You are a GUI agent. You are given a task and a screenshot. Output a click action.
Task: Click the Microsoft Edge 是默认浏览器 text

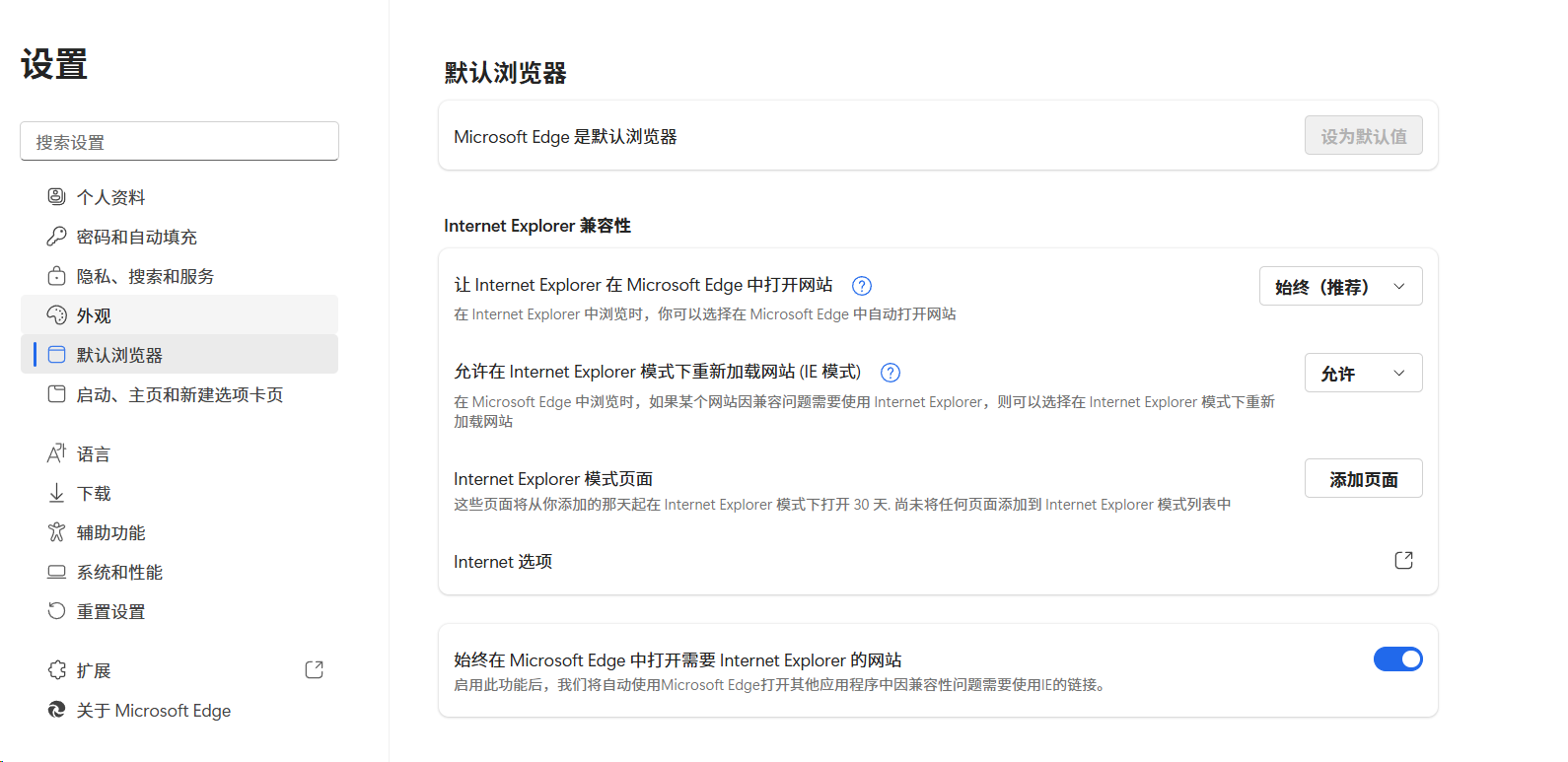coord(565,136)
